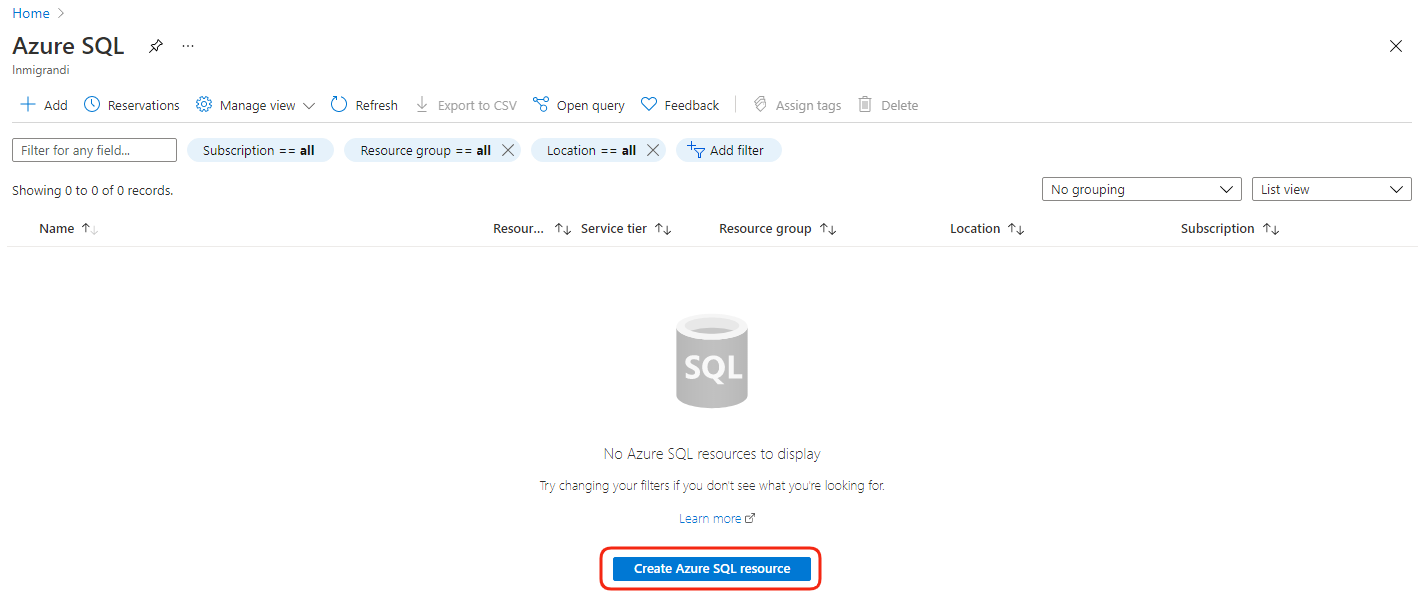This screenshot has height=596, width=1418.
Task: Click Create Azure SQL resource button
Action: pyautogui.click(x=712, y=569)
